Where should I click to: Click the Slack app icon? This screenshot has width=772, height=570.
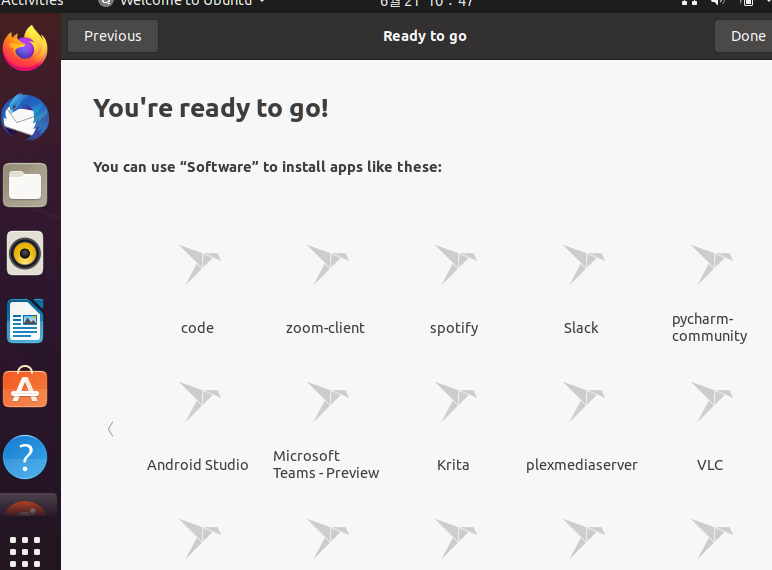583,264
